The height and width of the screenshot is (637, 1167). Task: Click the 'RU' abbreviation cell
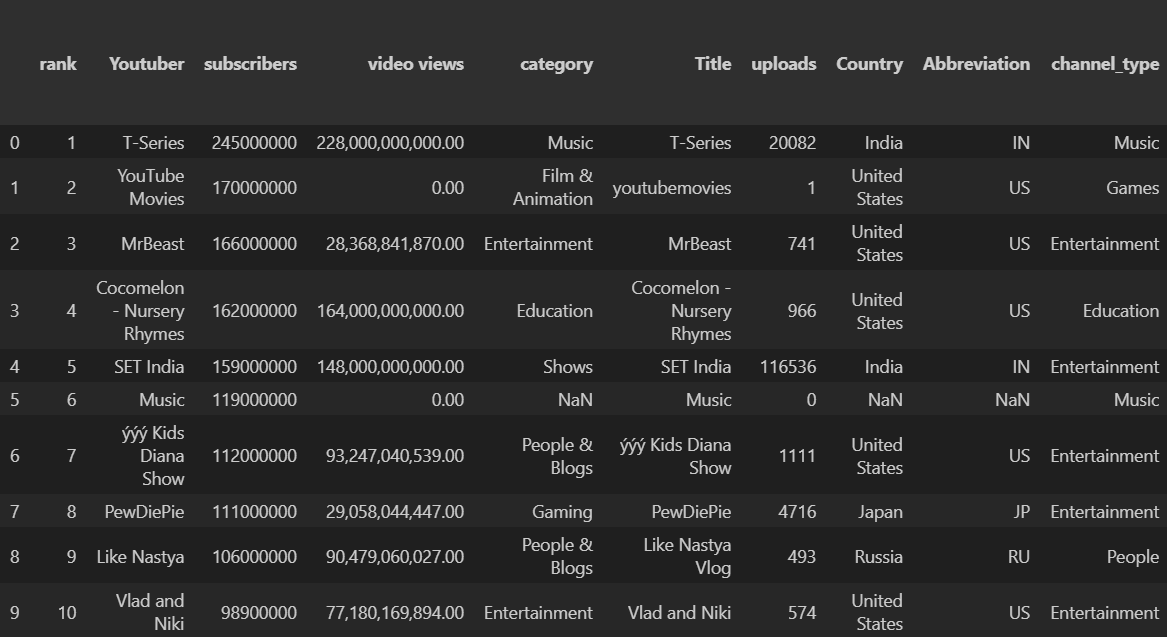(x=1018, y=557)
